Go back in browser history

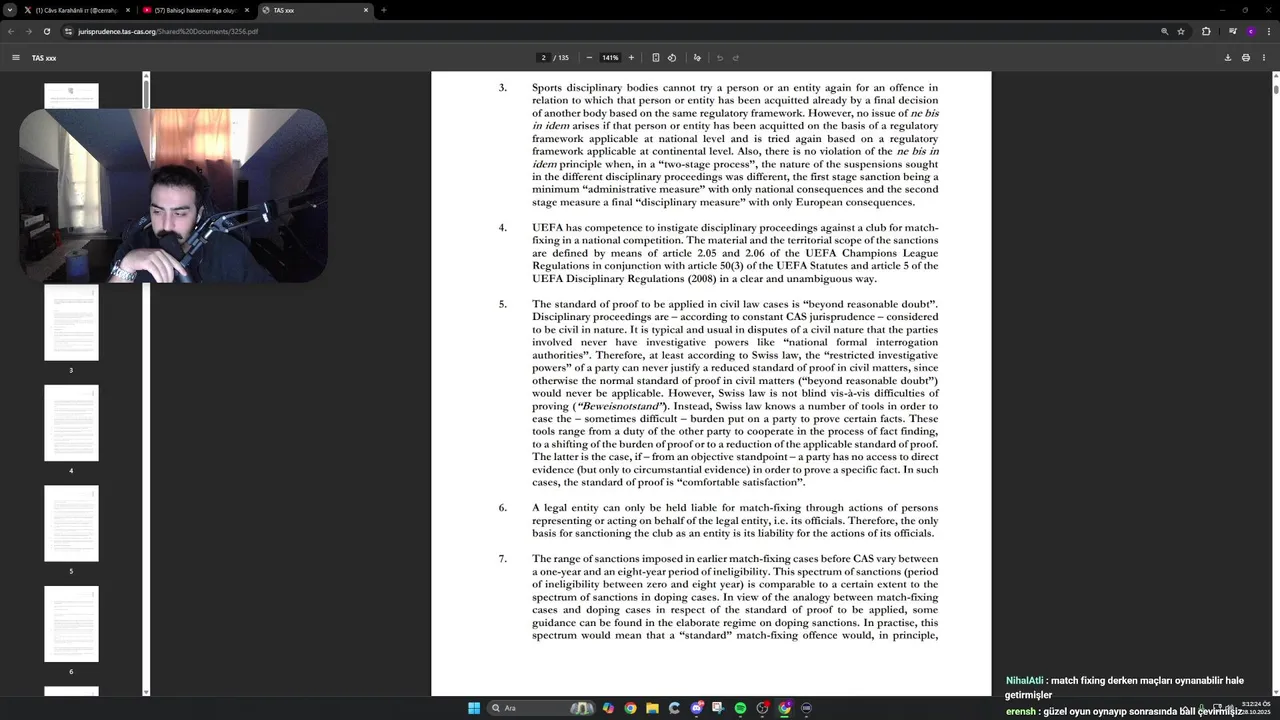11,31
